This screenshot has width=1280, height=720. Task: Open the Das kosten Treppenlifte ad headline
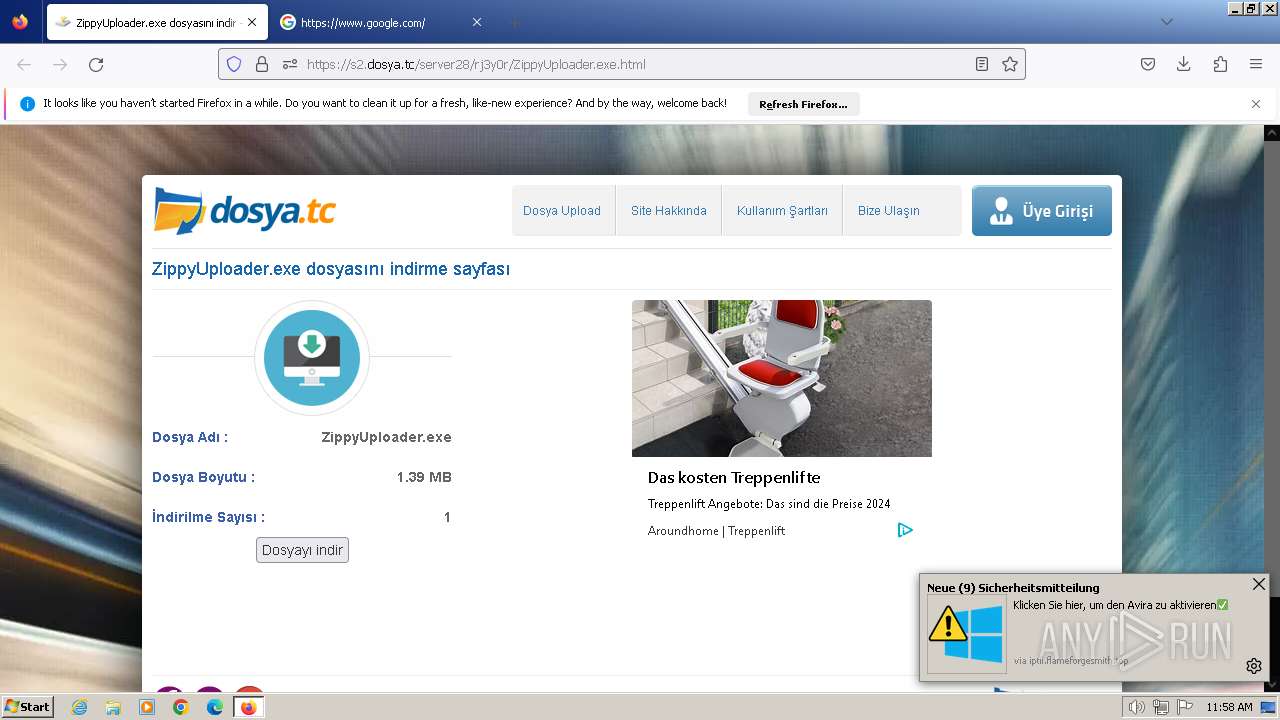pos(734,478)
